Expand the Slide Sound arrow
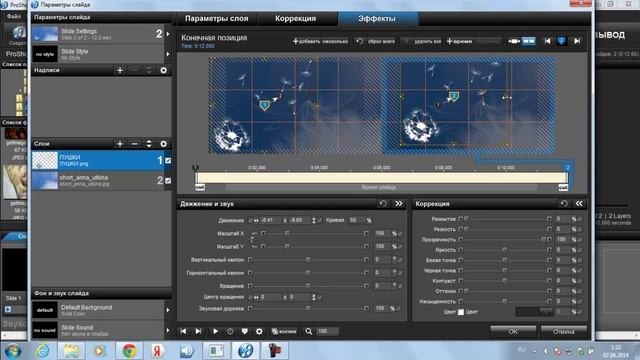The image size is (640, 360). 168,330
